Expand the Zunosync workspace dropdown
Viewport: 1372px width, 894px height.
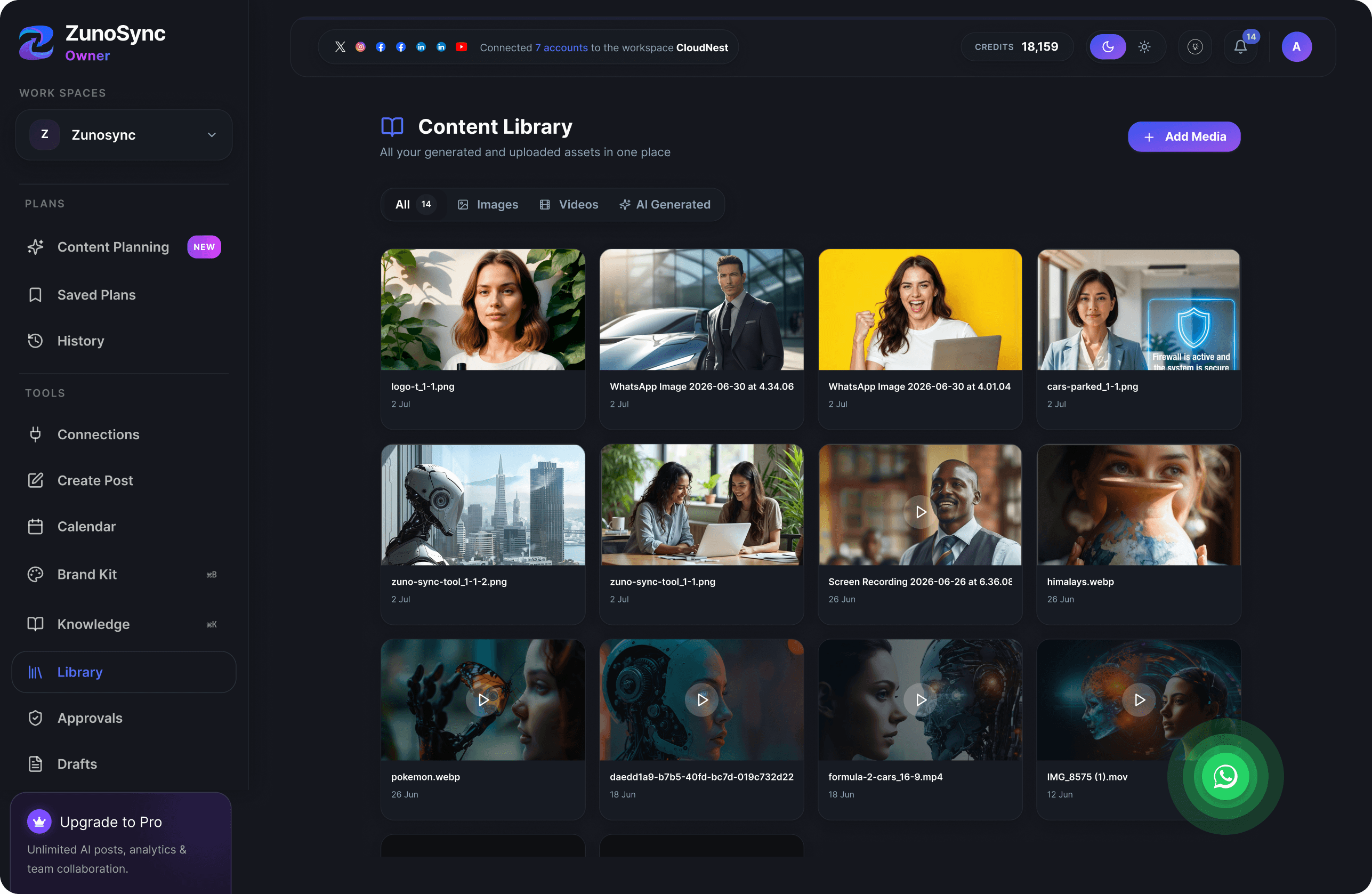point(124,135)
